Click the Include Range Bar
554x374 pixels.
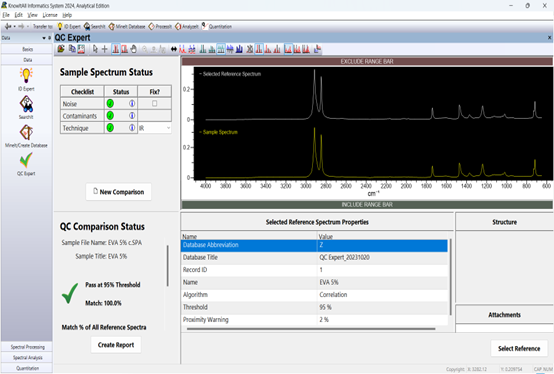(x=367, y=204)
